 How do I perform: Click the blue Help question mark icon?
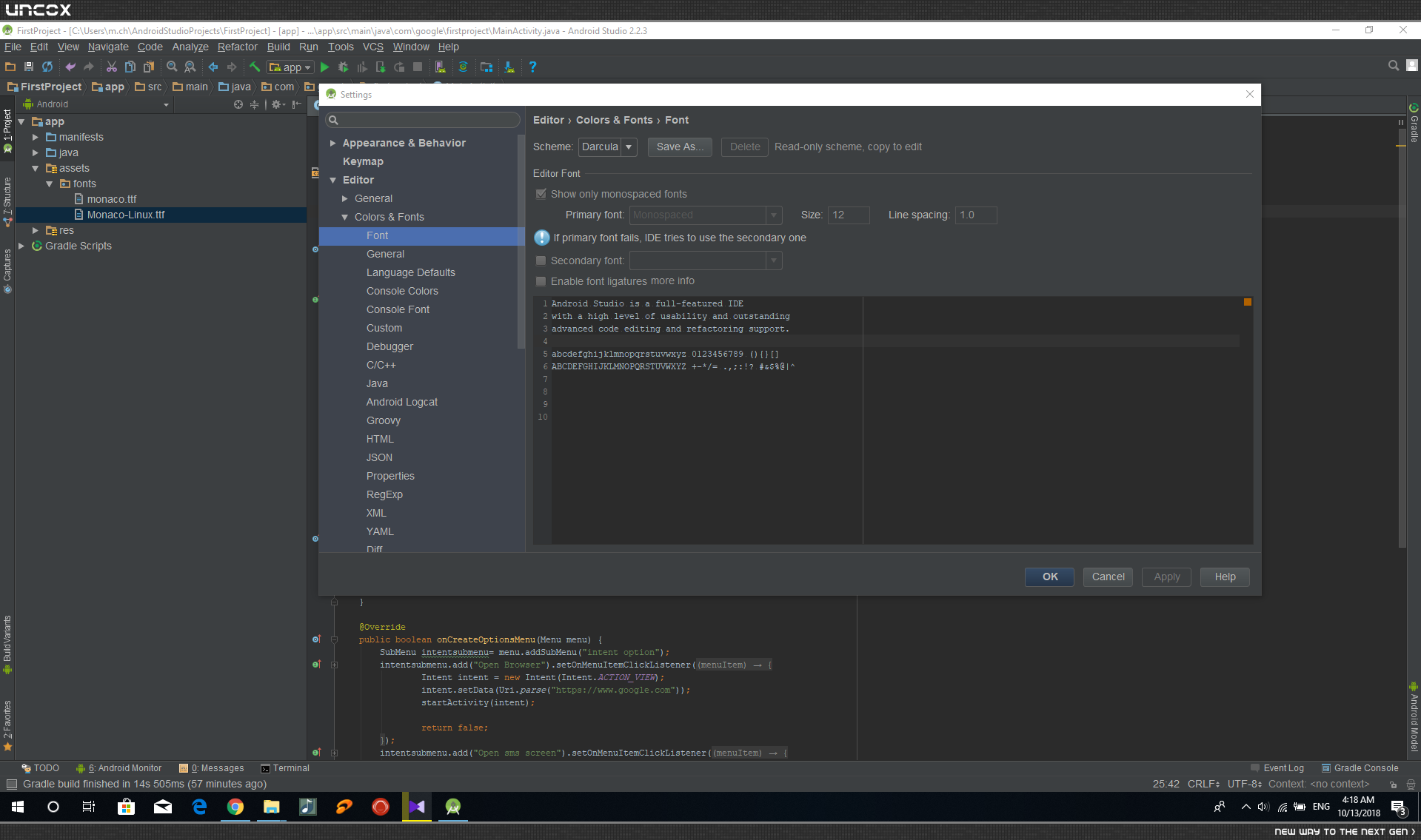tap(532, 67)
